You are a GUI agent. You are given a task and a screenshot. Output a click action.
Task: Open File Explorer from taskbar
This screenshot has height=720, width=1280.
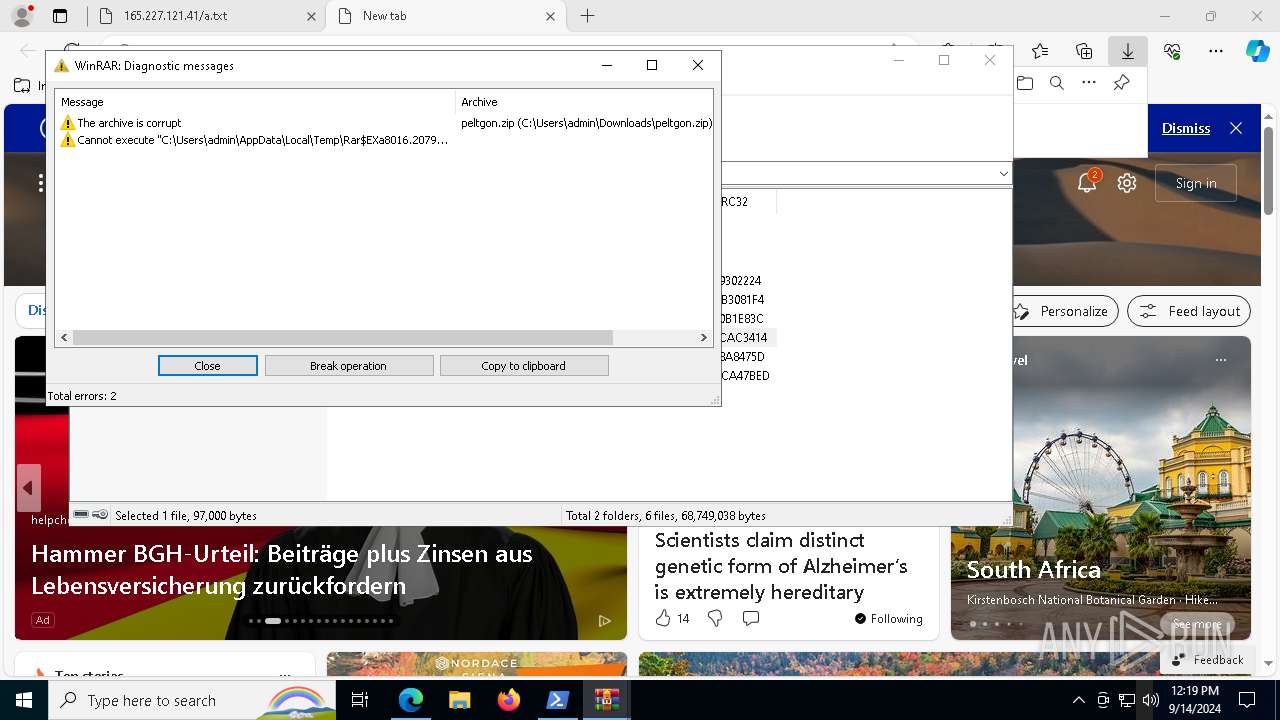click(x=459, y=700)
